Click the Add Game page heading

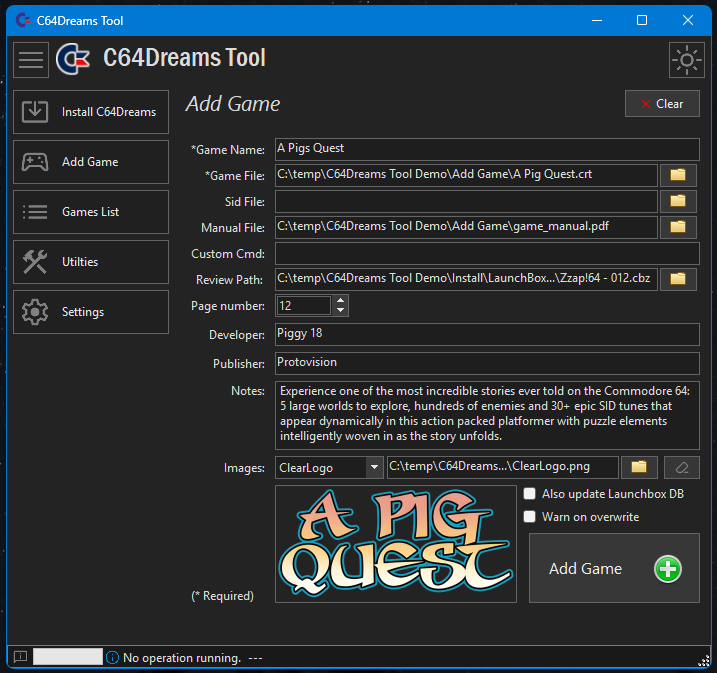[x=233, y=104]
